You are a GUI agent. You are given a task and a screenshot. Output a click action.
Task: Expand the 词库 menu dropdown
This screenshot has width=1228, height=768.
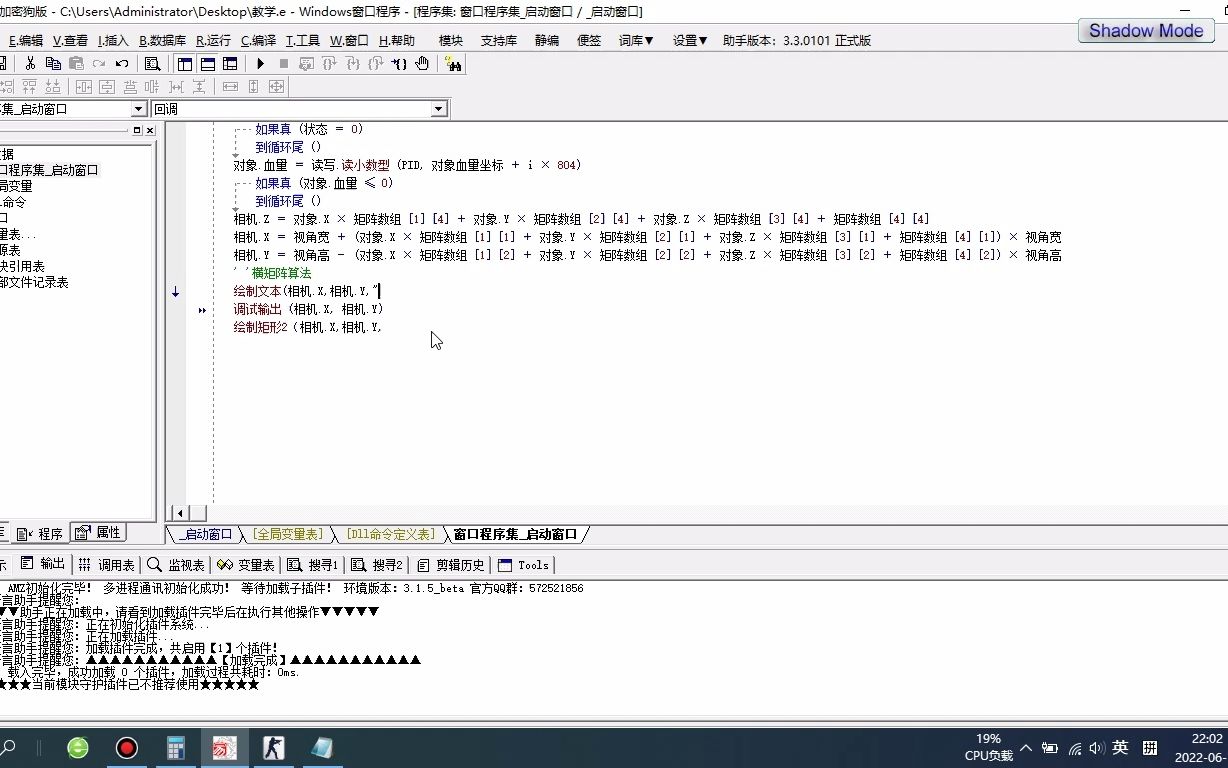(636, 41)
